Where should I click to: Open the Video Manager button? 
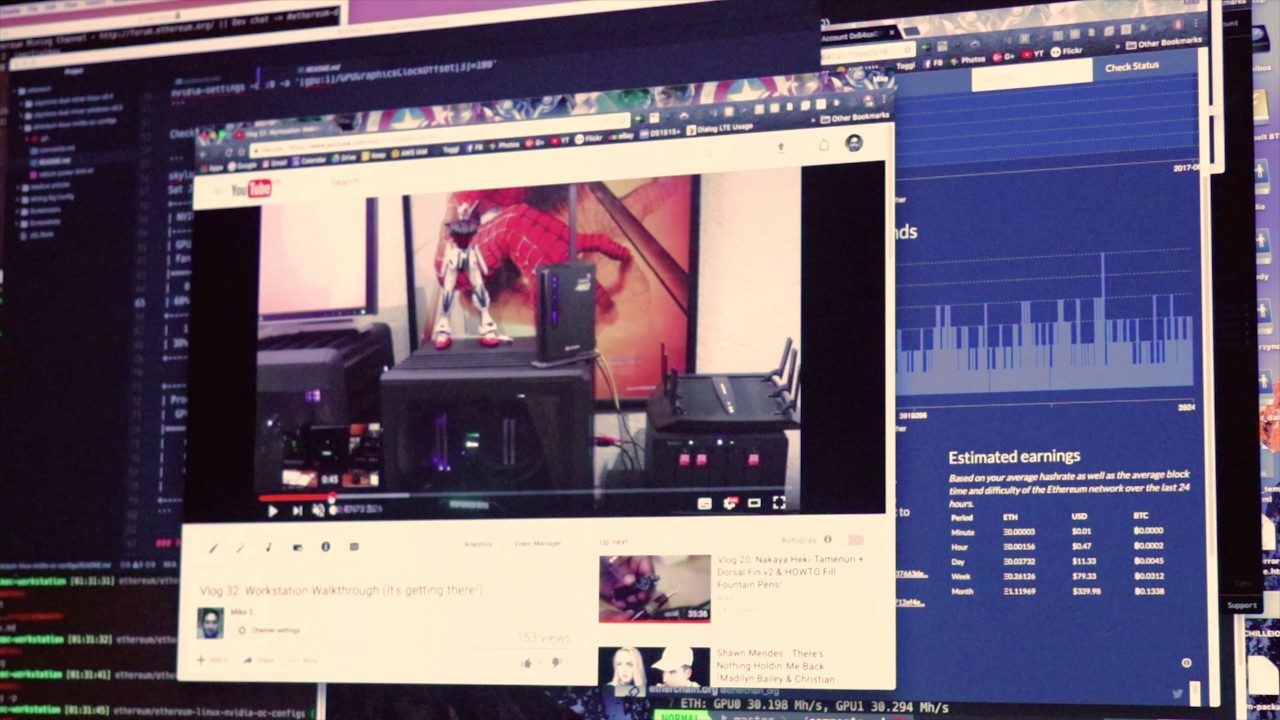537,544
